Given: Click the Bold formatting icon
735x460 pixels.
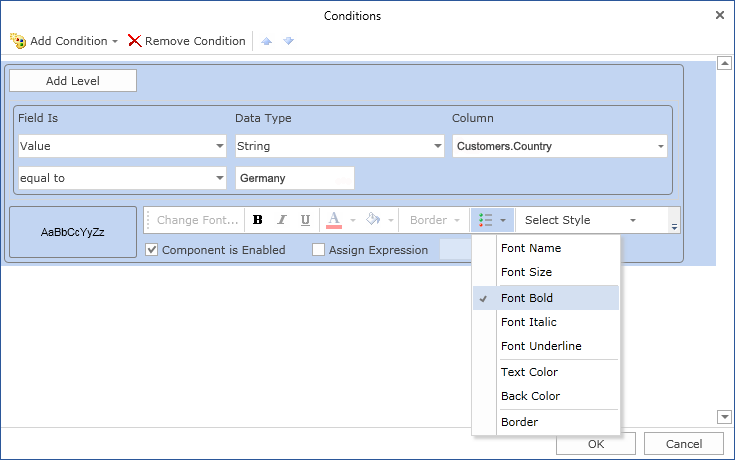Looking at the screenshot, I should 258,220.
